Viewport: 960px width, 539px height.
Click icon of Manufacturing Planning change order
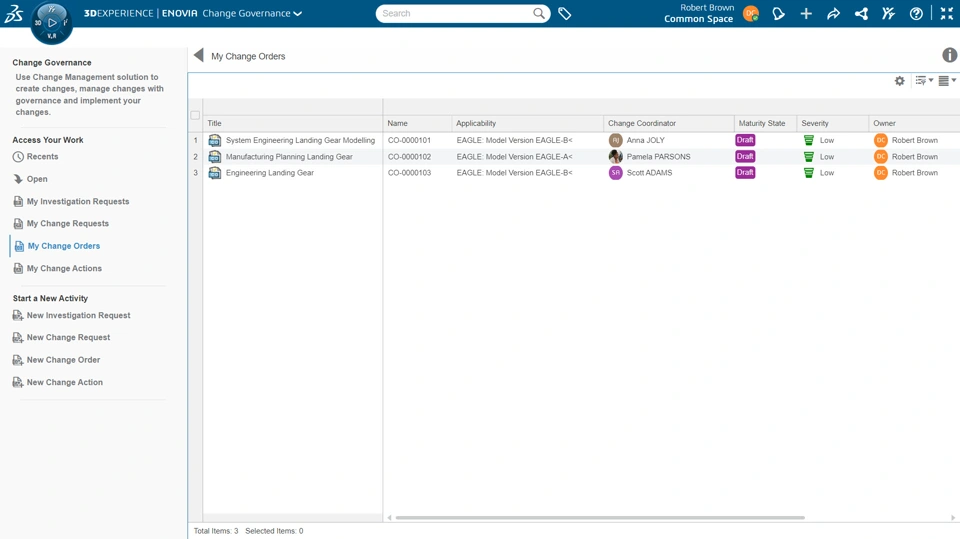214,157
